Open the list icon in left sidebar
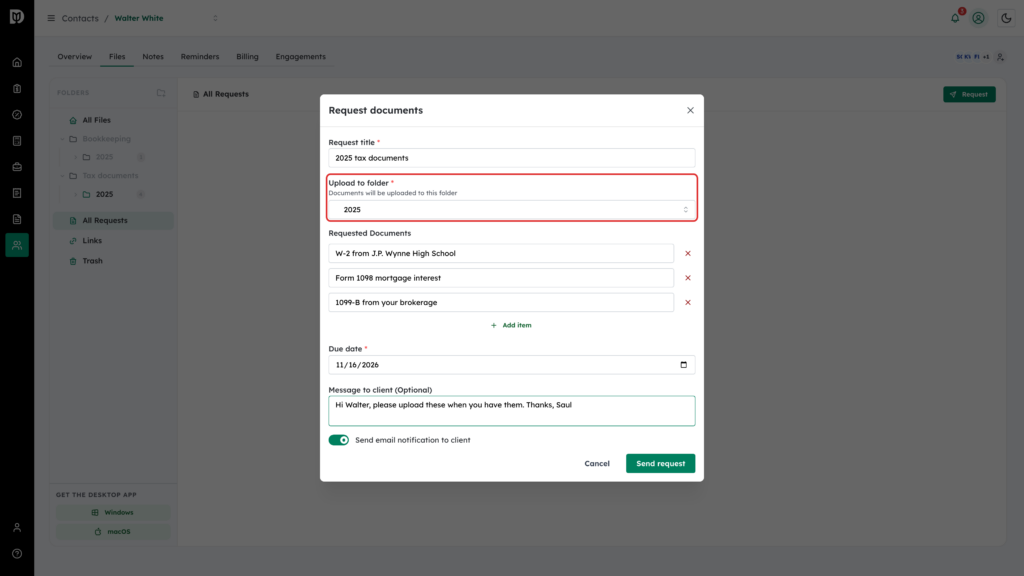The image size is (1024, 576). 17,193
